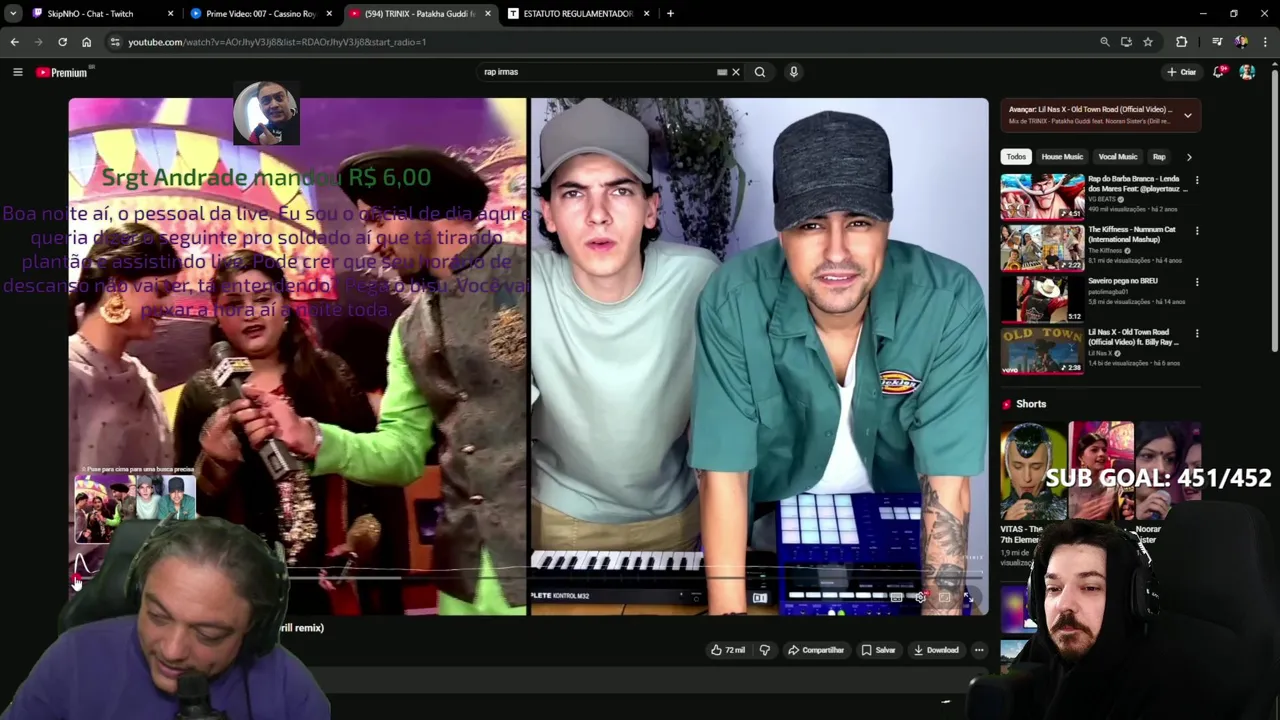Open the Old Town Road thumbnail
Viewport: 1280px width, 720px height.
(1042, 349)
